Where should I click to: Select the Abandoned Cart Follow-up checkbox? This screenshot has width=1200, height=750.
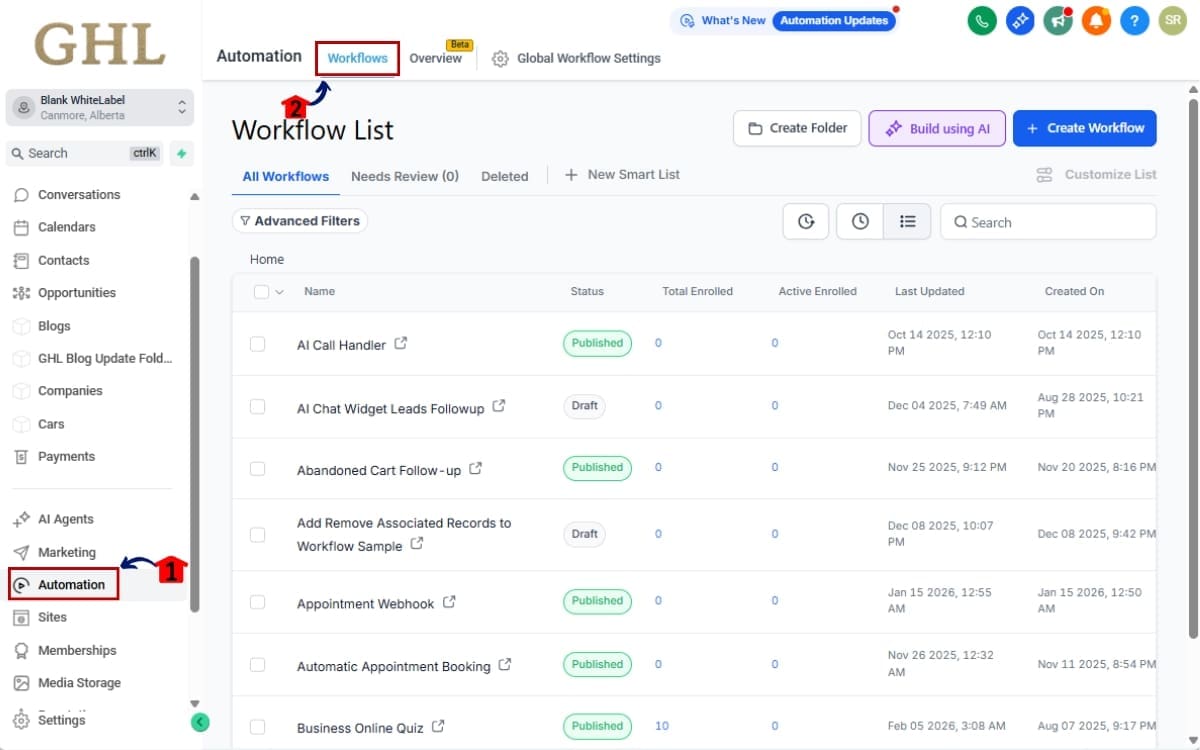[x=258, y=469]
